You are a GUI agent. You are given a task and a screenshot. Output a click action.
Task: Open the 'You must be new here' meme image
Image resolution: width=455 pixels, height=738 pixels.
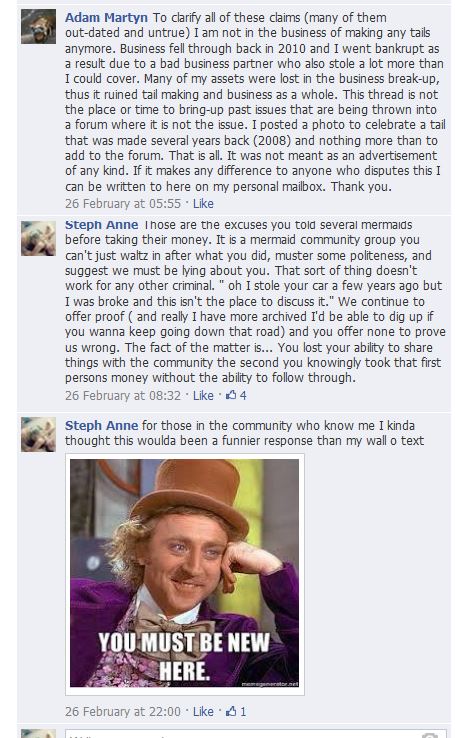[184, 574]
